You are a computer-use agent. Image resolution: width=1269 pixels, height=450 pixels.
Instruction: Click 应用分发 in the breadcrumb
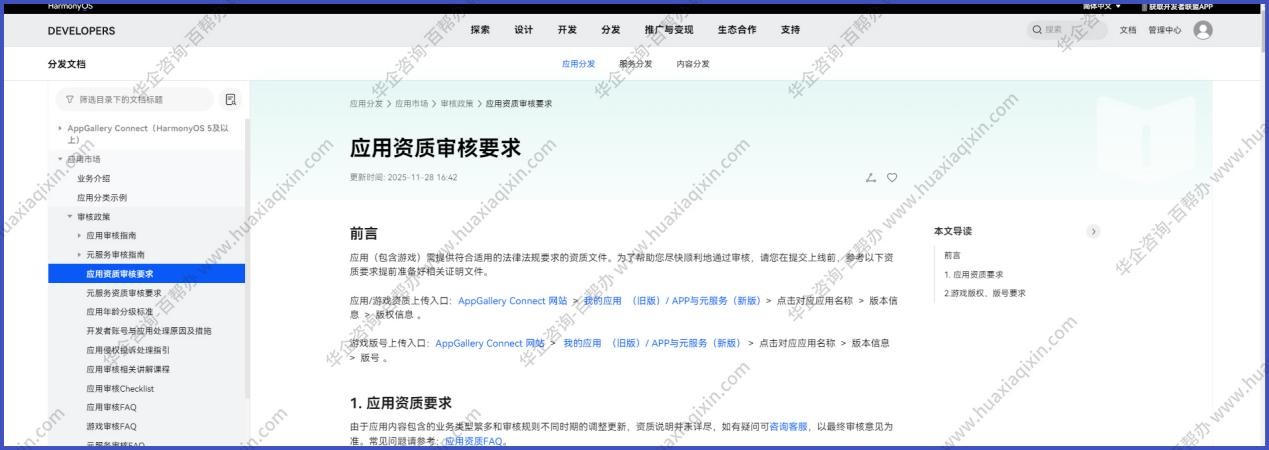(x=366, y=103)
